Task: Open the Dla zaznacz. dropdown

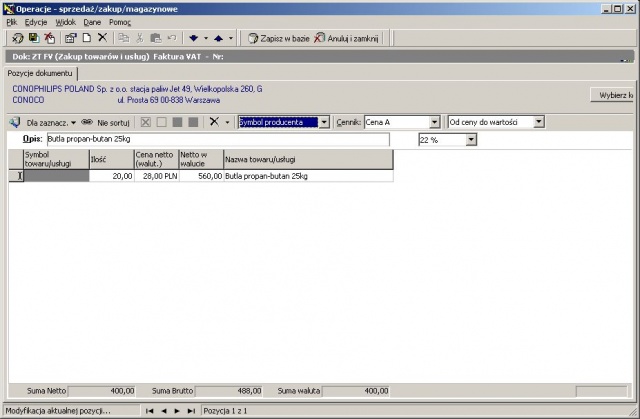Action: point(73,122)
